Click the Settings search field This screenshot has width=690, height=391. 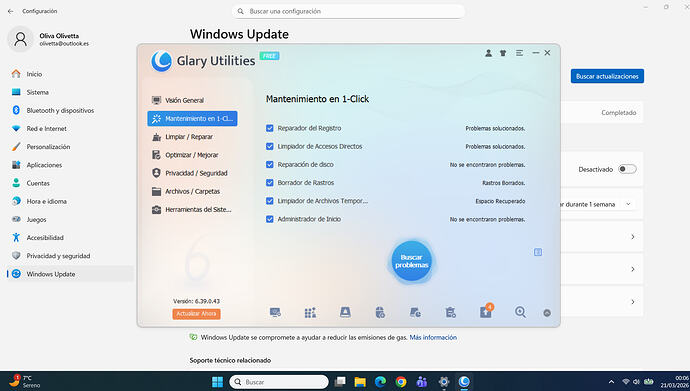(348, 11)
